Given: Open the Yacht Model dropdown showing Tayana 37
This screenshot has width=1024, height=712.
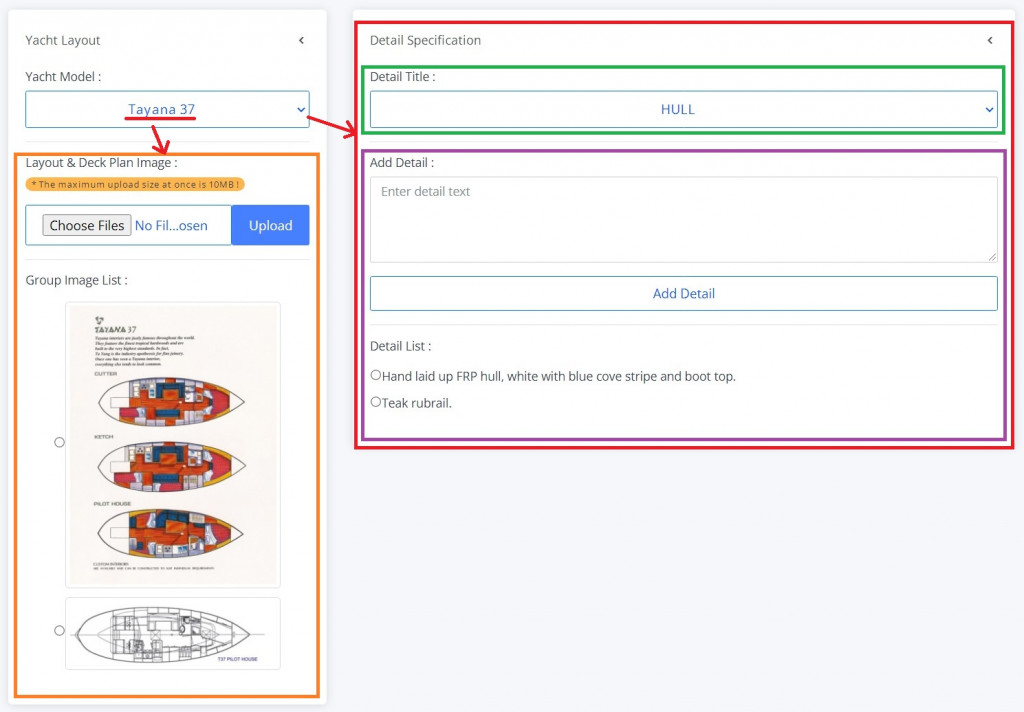Looking at the screenshot, I should pos(167,109).
